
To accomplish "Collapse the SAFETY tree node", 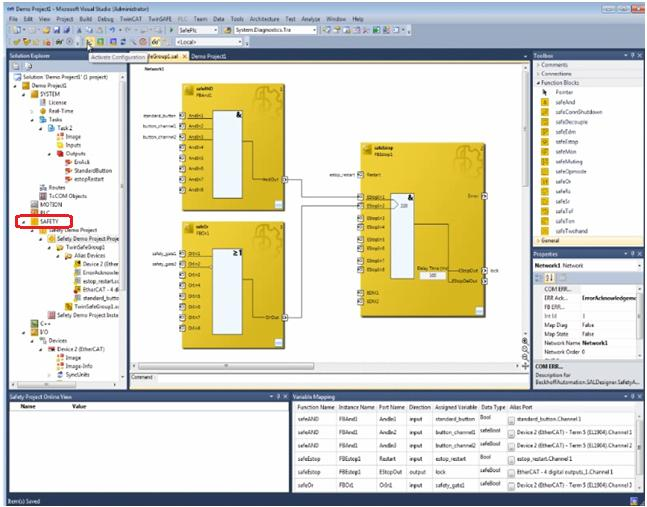I will point(24,222).
